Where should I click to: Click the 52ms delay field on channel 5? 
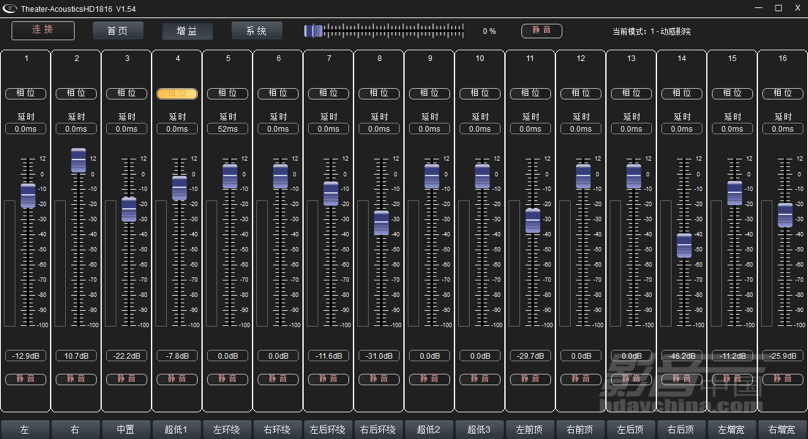point(228,129)
